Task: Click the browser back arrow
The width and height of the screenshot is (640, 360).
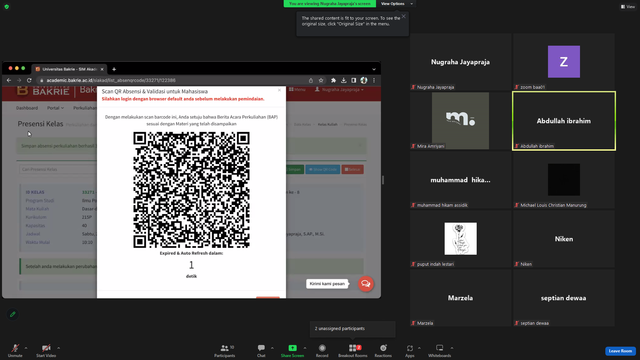Action: [9, 80]
